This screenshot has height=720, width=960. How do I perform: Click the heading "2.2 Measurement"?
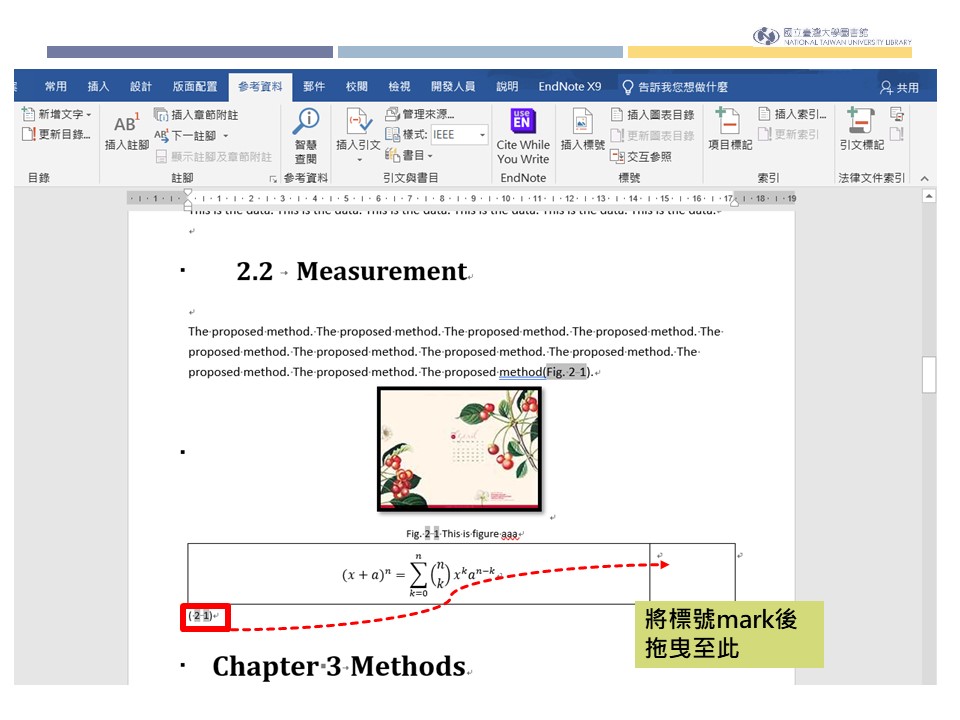[352, 271]
